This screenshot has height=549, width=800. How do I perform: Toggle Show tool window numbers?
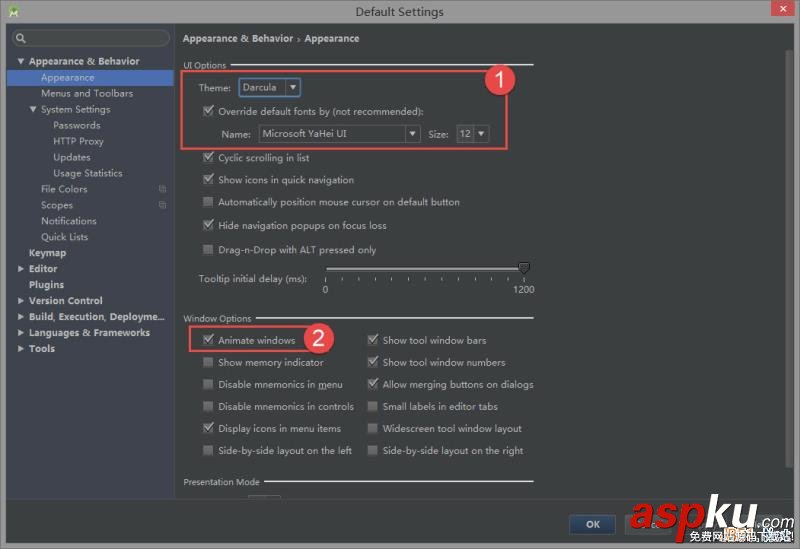pos(373,362)
